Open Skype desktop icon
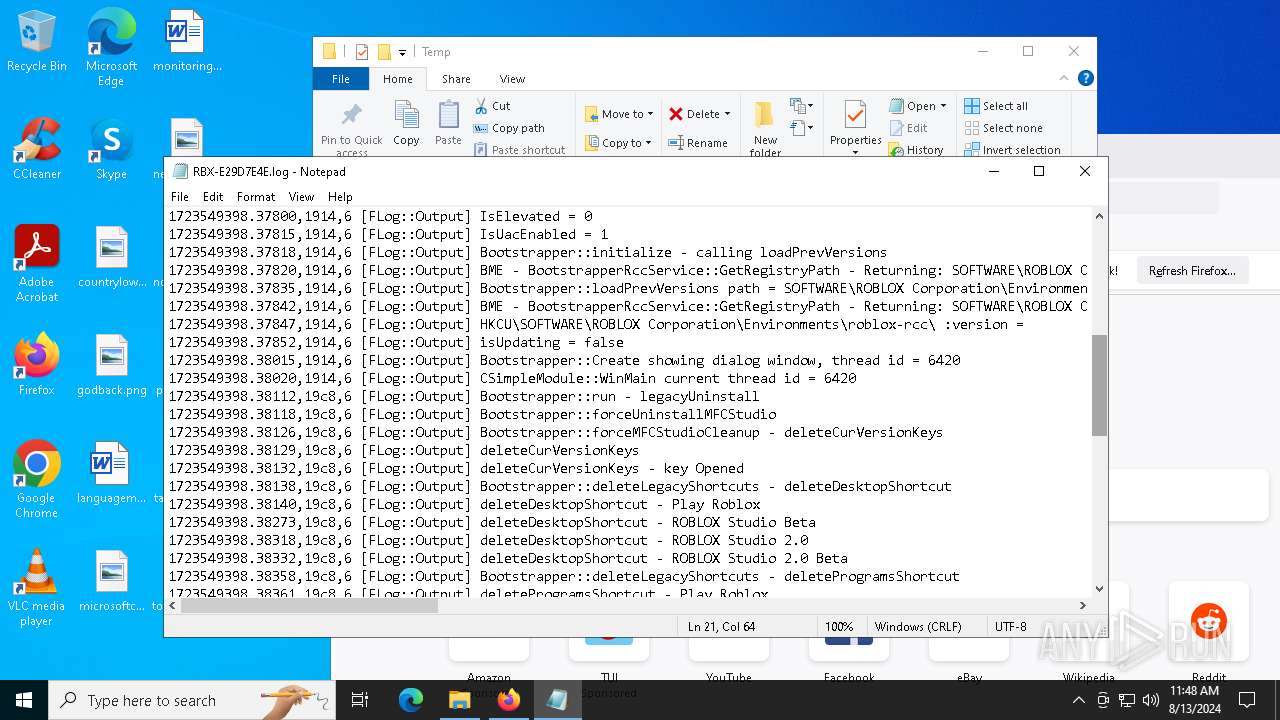Viewport: 1280px width, 720px height. click(x=111, y=150)
